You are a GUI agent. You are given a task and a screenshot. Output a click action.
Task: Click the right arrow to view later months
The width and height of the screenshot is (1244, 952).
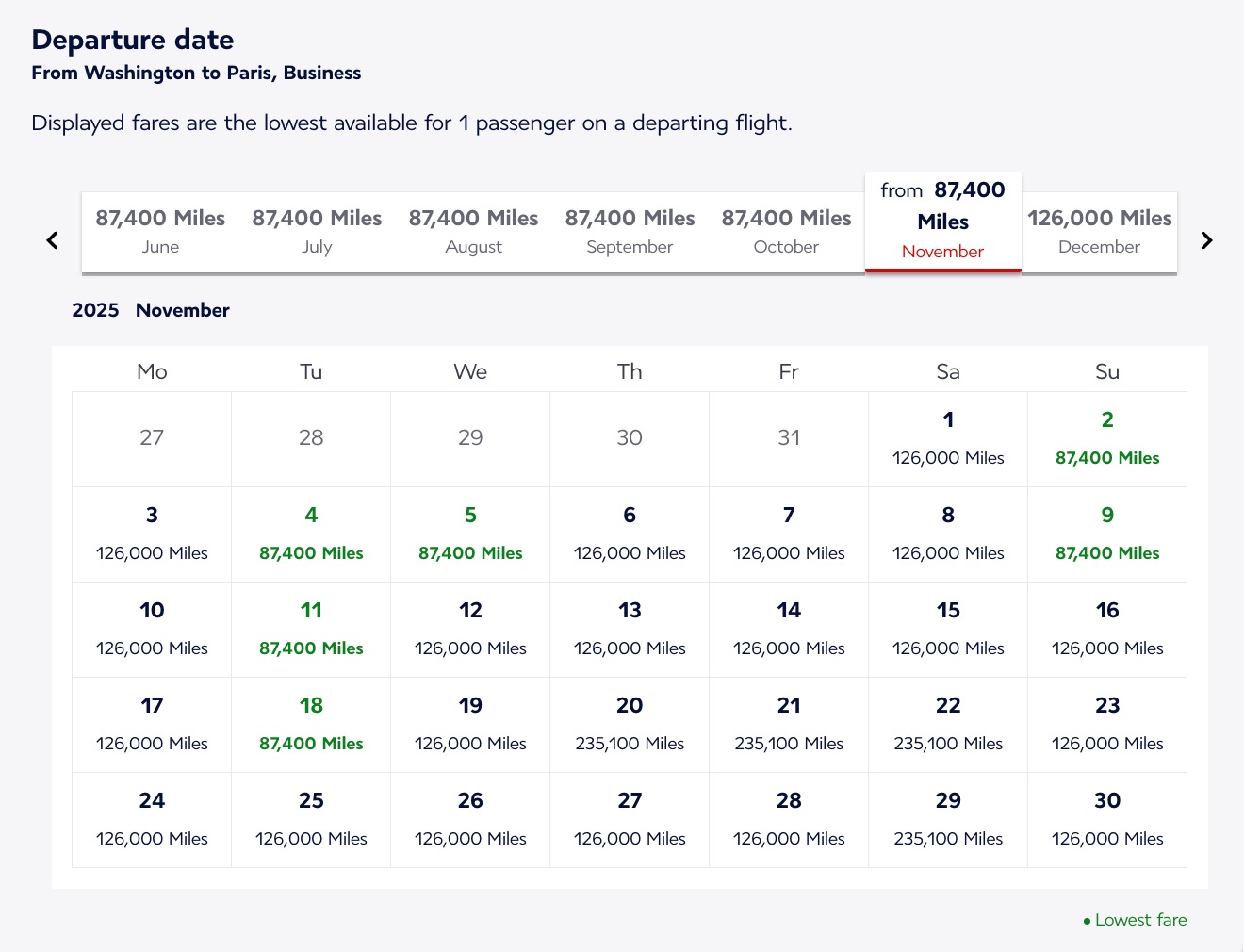coord(1206,240)
